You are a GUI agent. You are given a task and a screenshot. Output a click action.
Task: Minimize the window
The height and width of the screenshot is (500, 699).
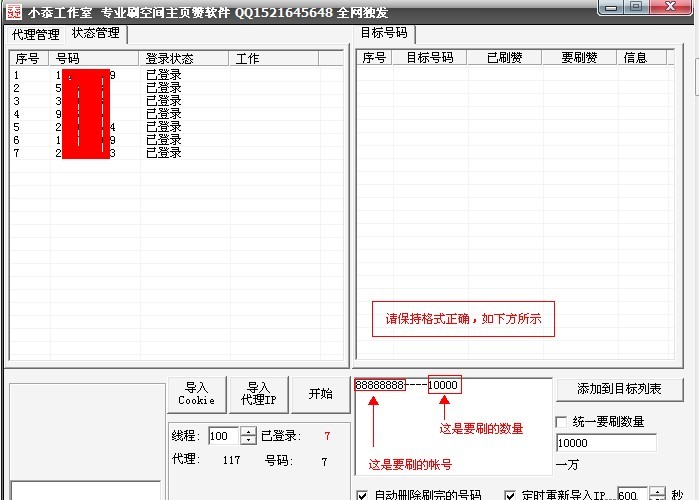pos(611,6)
